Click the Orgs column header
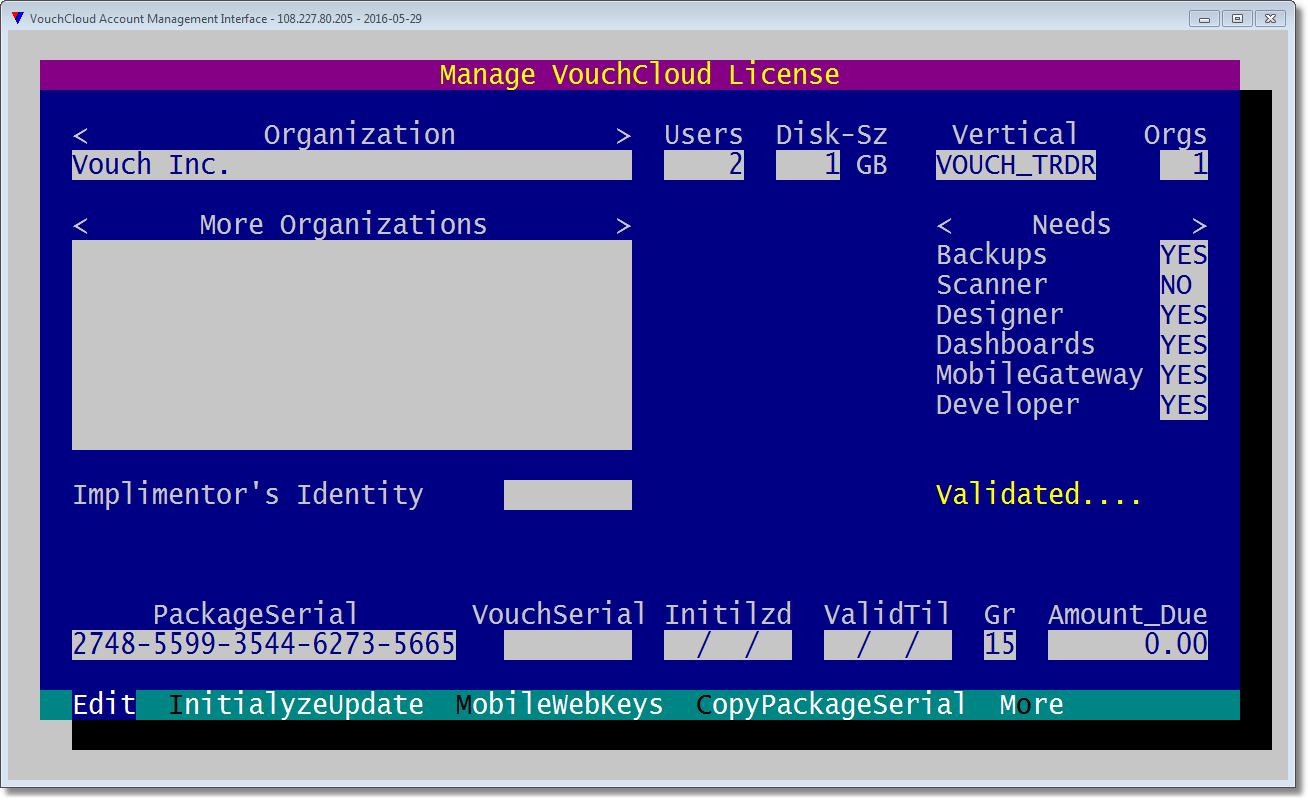1308x800 pixels. coord(1176,135)
